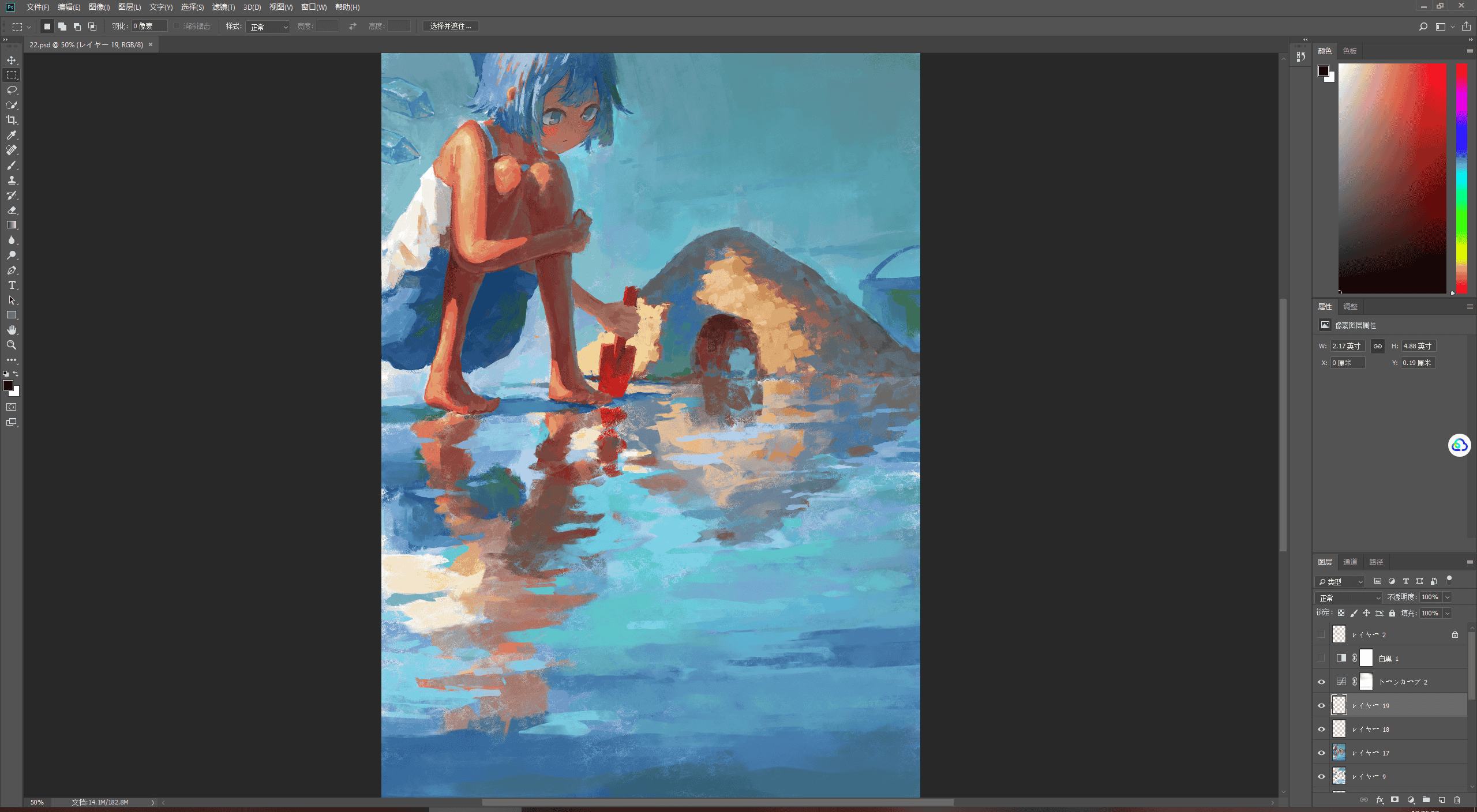Switch to the 通道 channels tab

coord(1350,562)
